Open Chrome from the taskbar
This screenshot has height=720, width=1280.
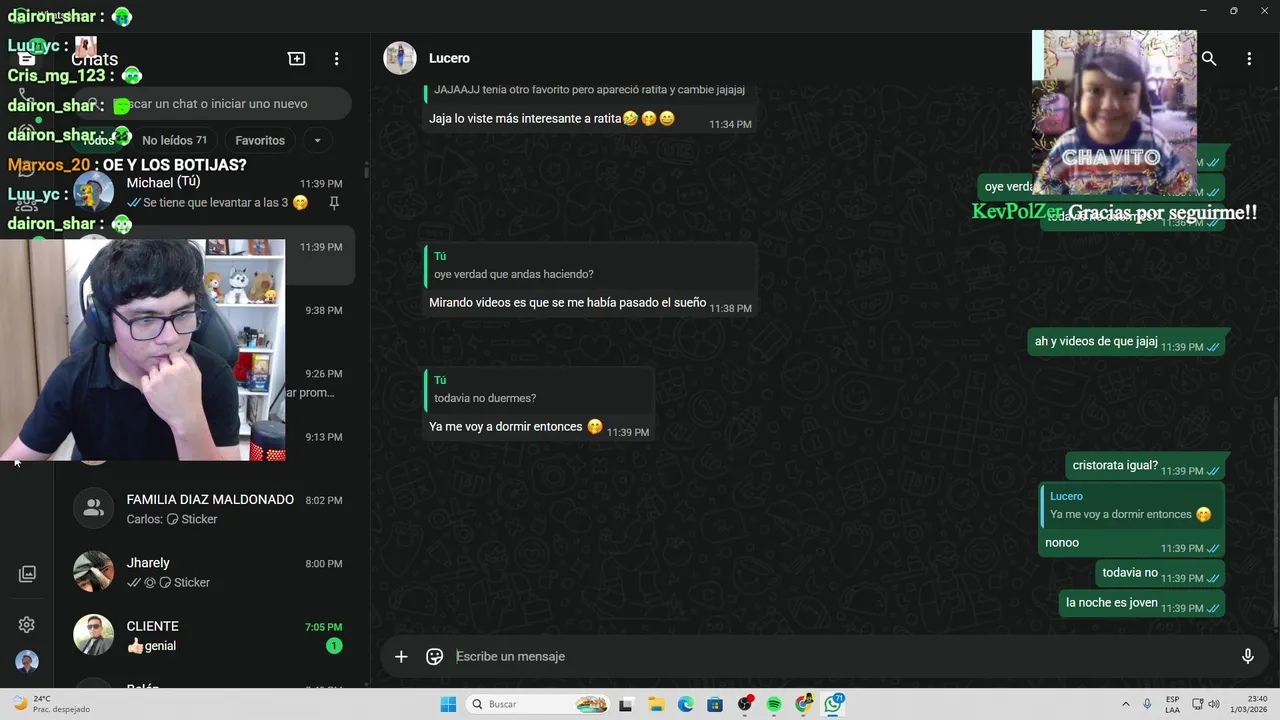tap(804, 704)
